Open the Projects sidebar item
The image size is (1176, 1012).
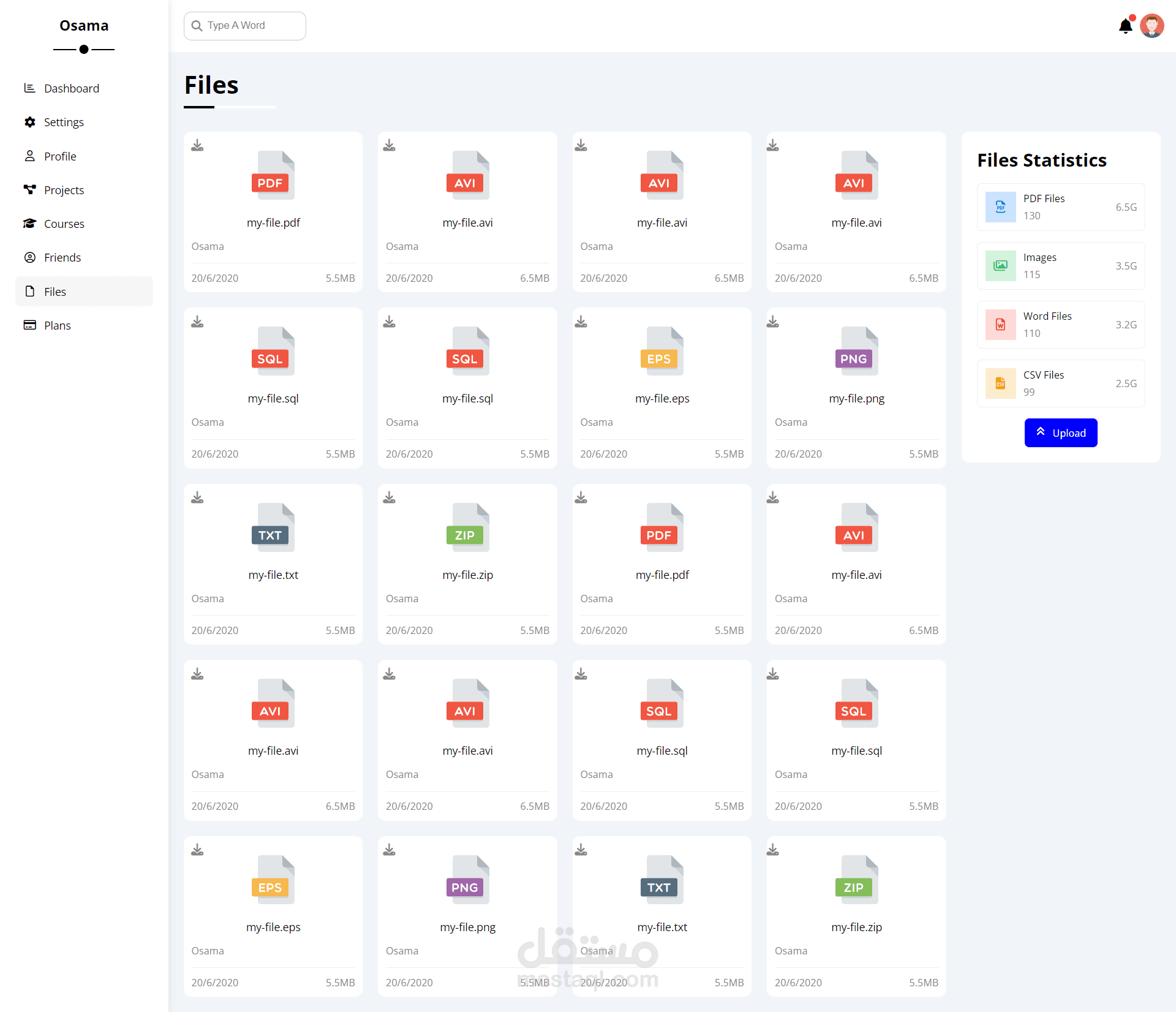pos(64,190)
